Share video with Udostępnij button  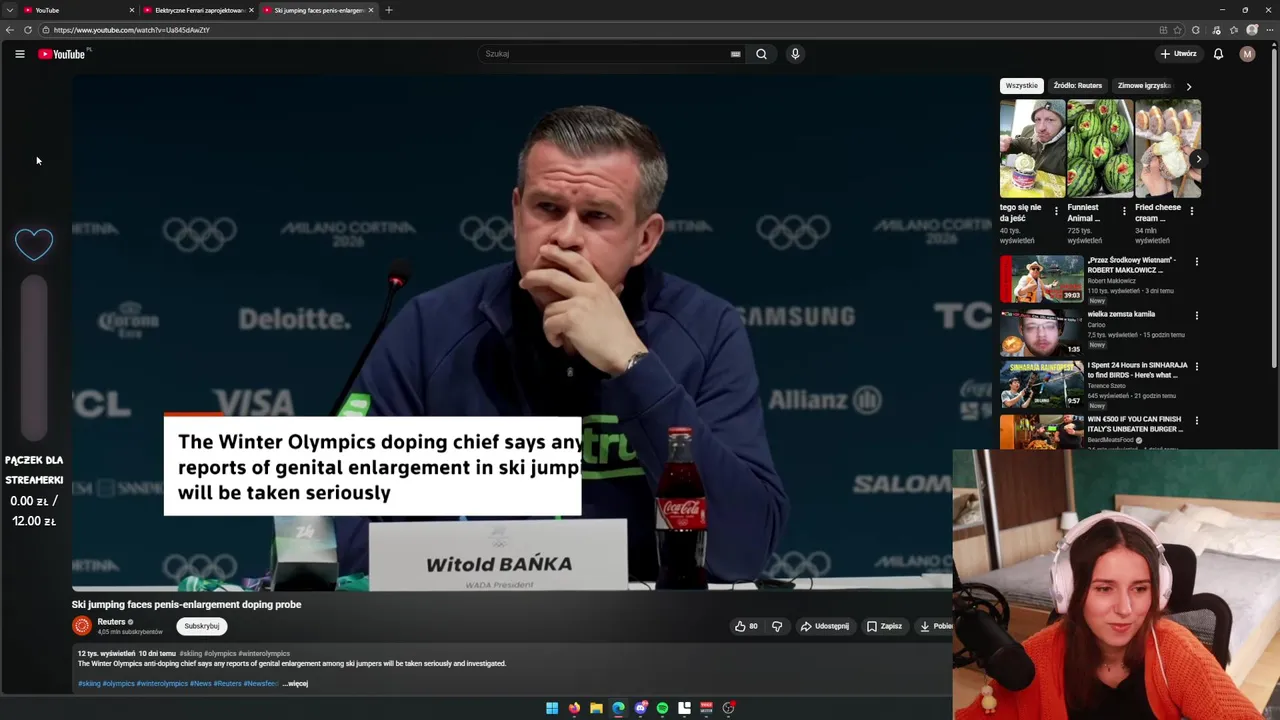coord(825,626)
